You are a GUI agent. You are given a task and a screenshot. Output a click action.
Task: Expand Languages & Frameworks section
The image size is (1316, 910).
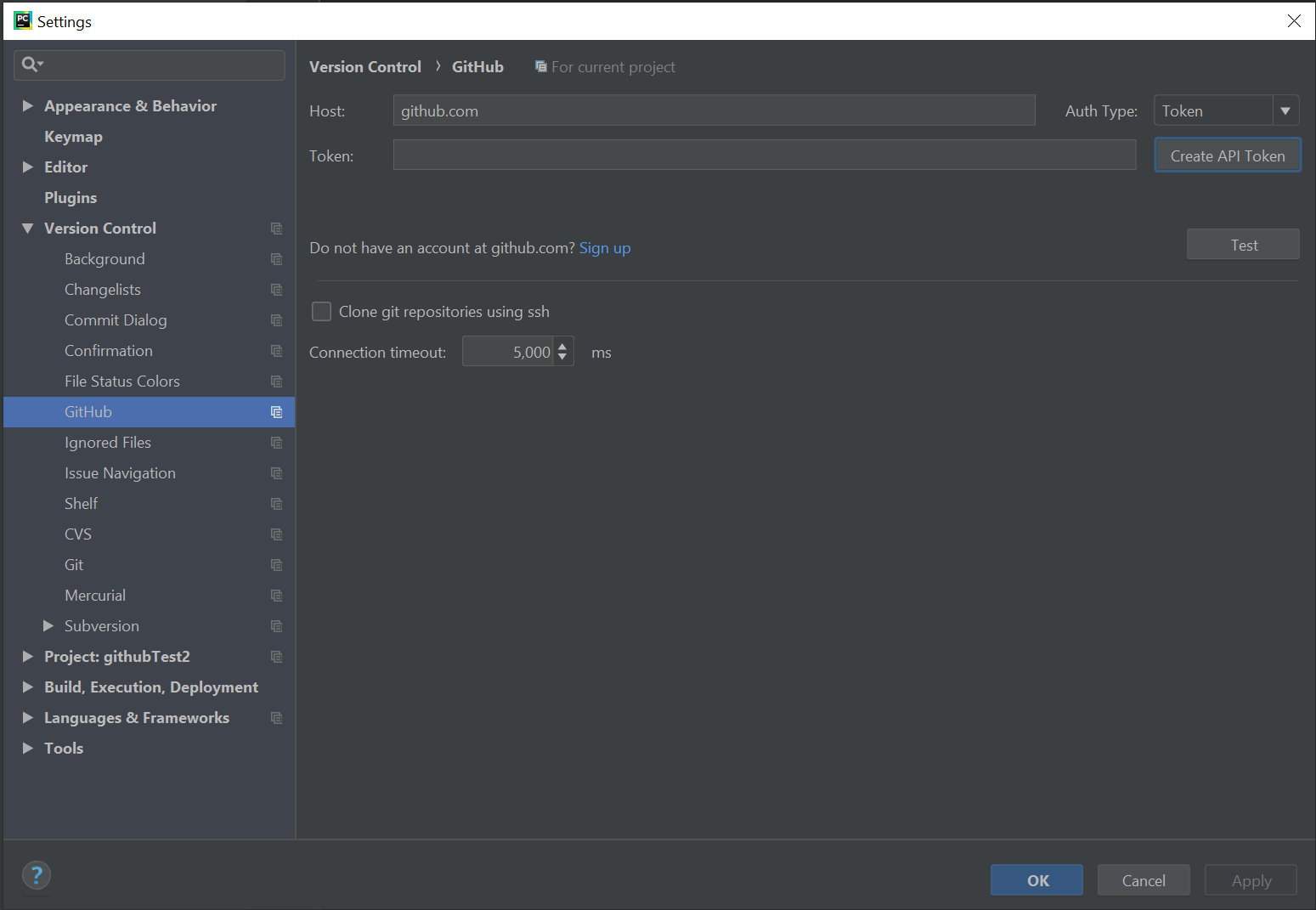pyautogui.click(x=27, y=718)
